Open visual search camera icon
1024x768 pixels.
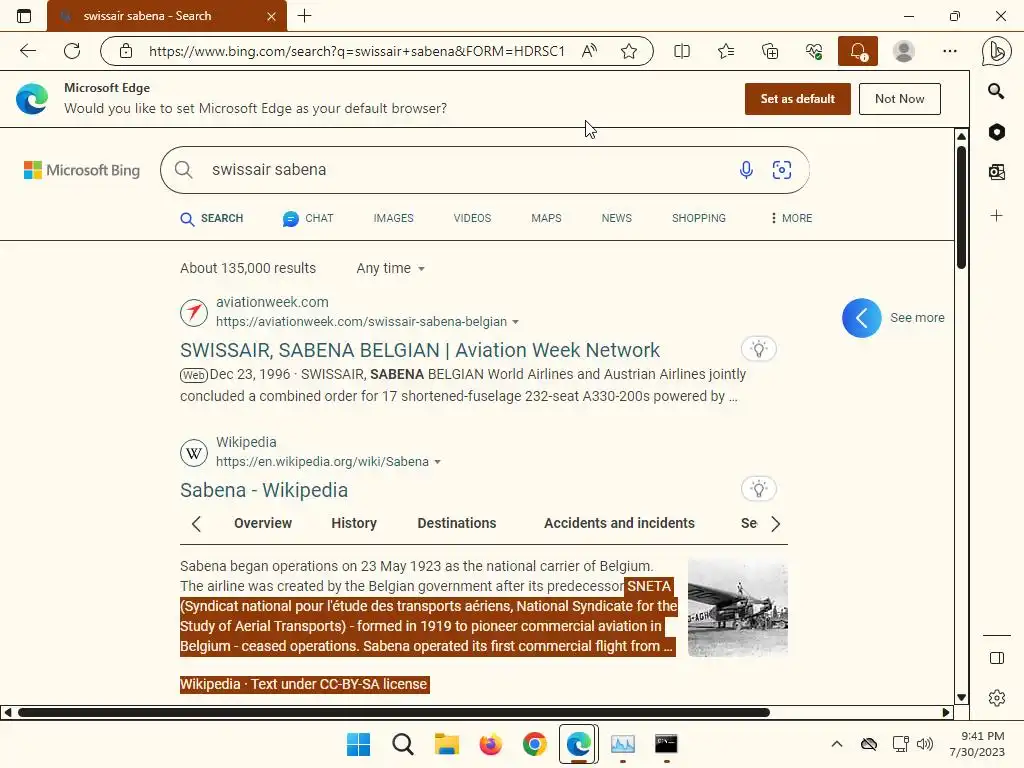click(x=782, y=170)
